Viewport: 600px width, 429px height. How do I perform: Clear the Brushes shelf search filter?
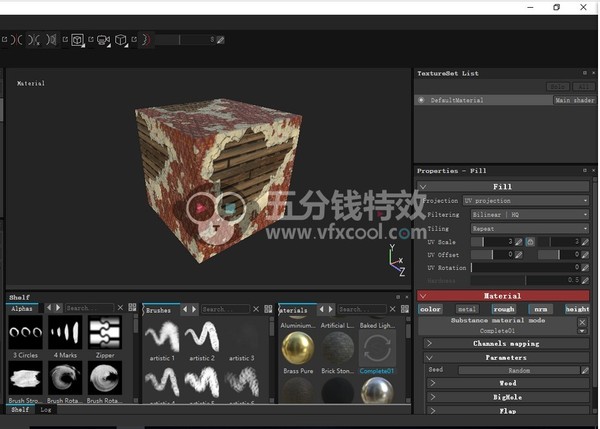pos(258,309)
